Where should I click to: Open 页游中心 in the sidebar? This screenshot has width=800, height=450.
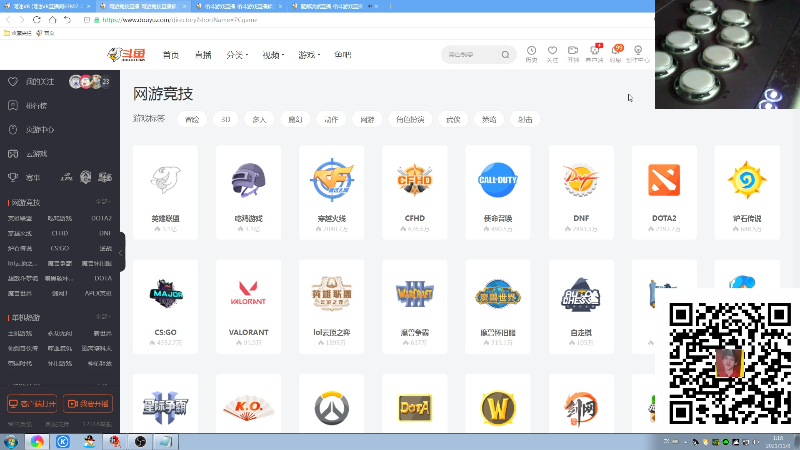click(40, 130)
